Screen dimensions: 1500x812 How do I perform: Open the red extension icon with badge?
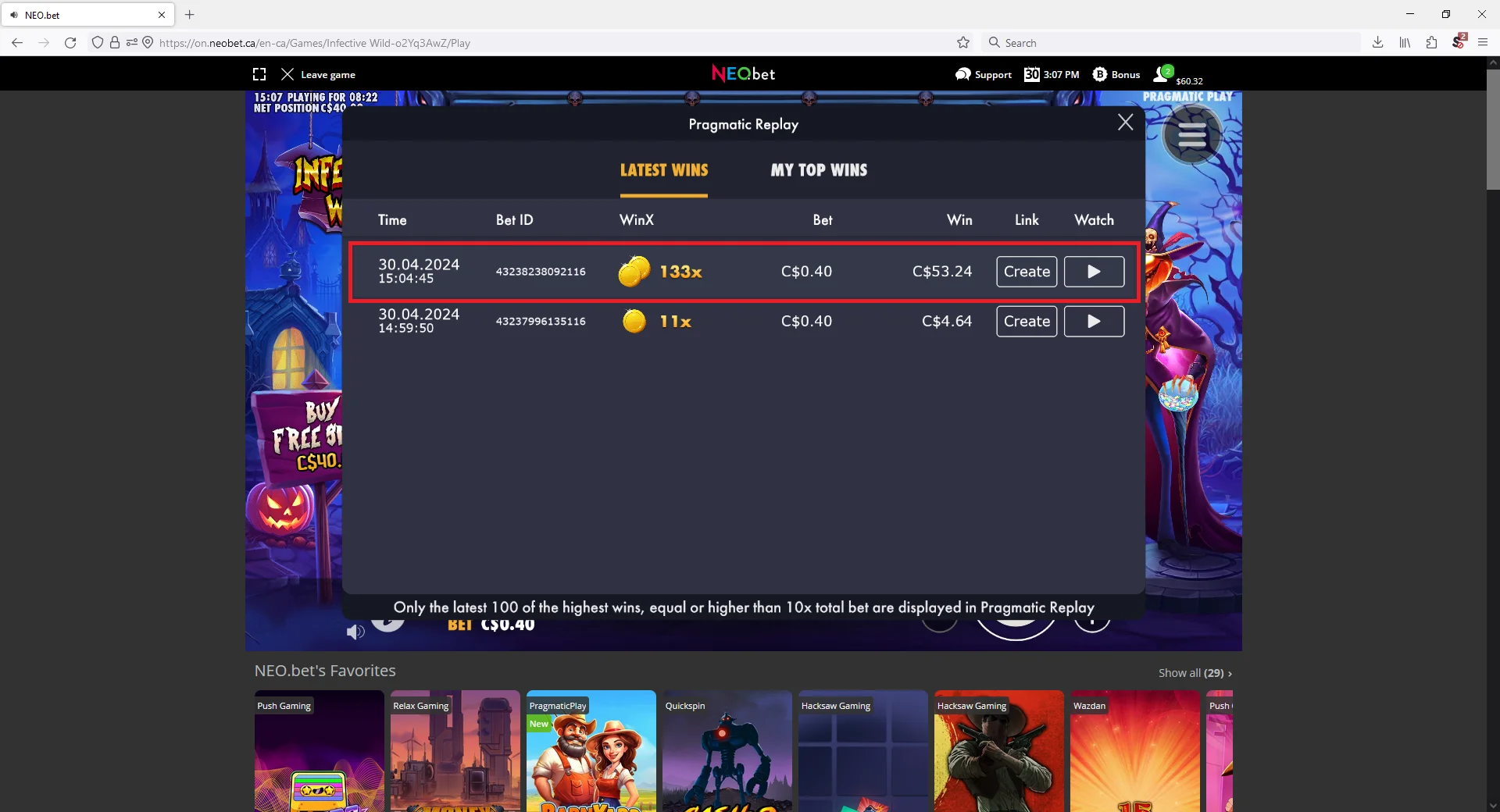(x=1458, y=42)
